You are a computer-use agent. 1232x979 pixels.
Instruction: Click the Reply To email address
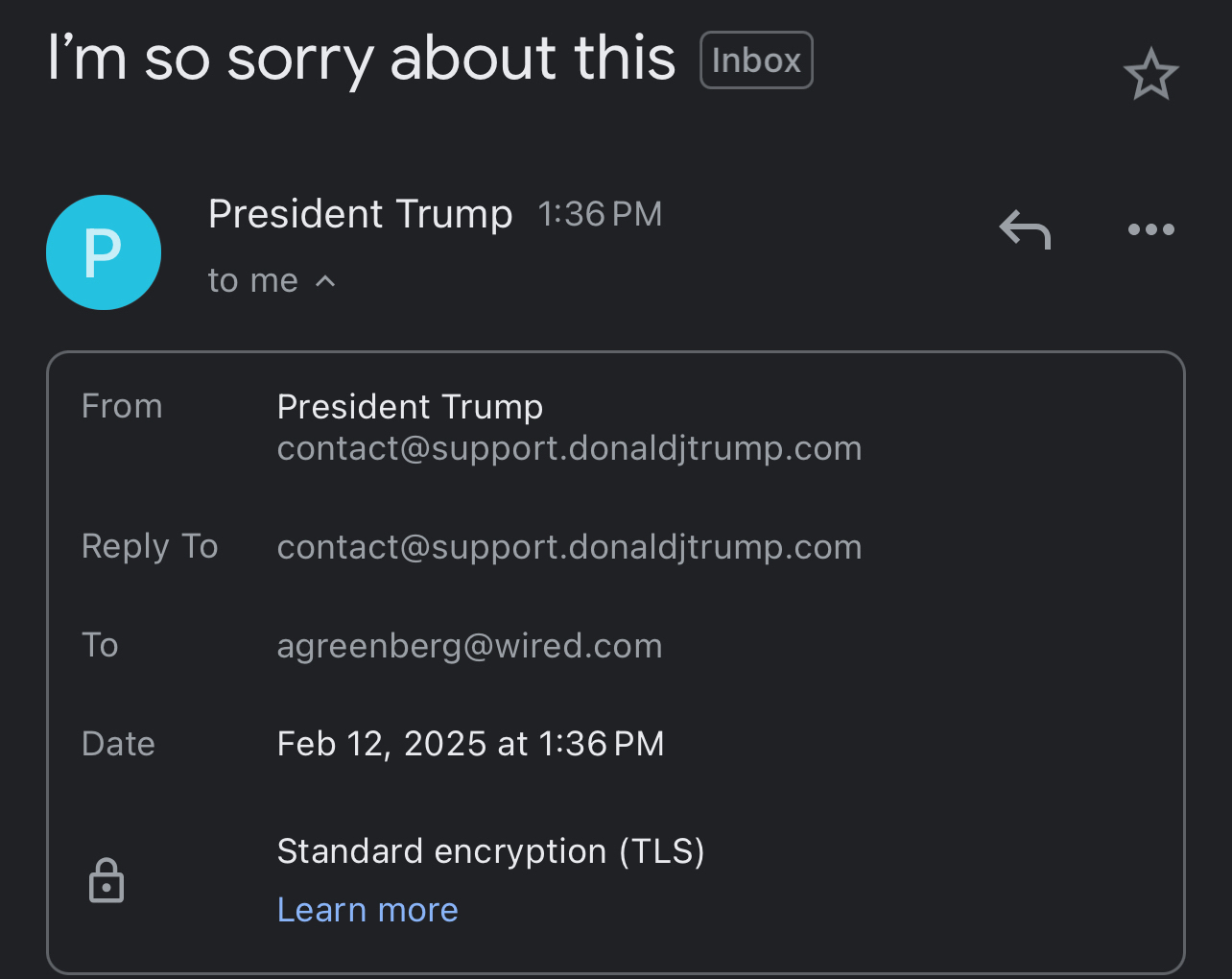click(569, 547)
